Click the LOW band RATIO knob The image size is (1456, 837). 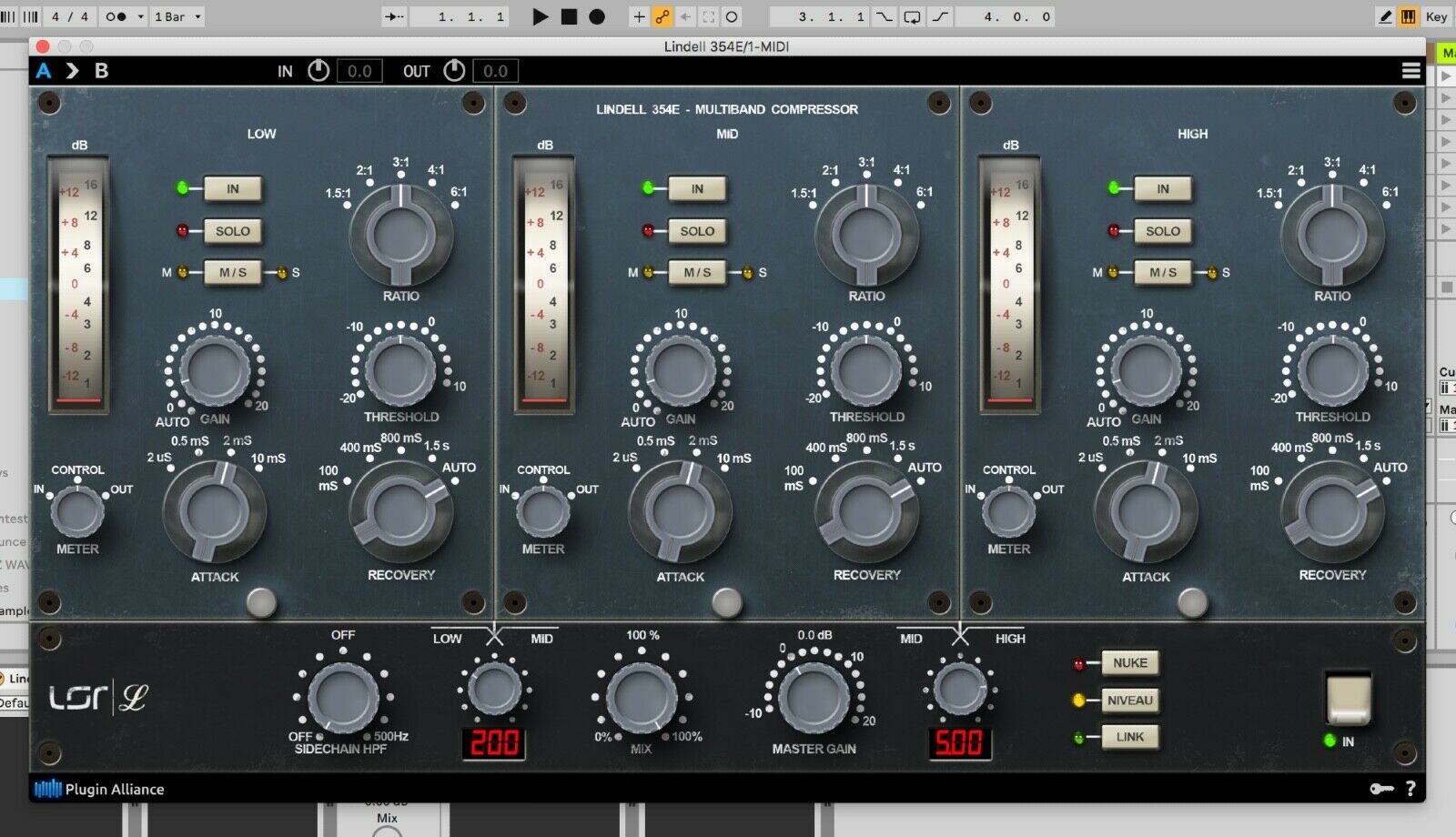click(x=401, y=235)
